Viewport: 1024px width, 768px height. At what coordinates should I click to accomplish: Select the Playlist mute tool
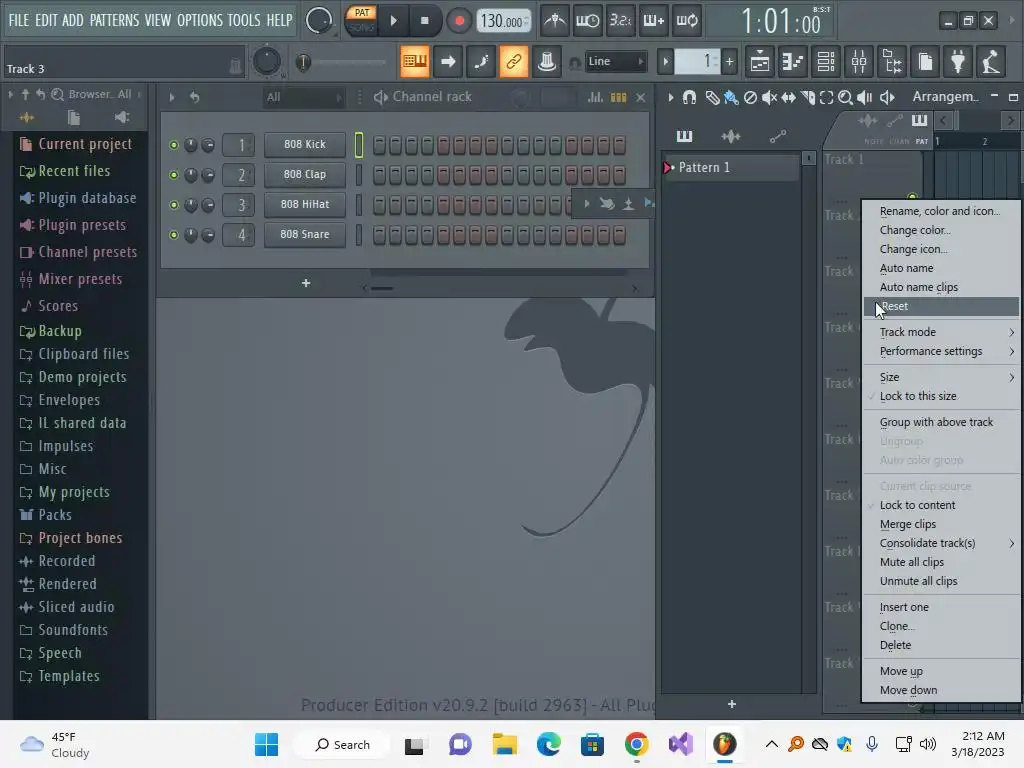click(769, 98)
